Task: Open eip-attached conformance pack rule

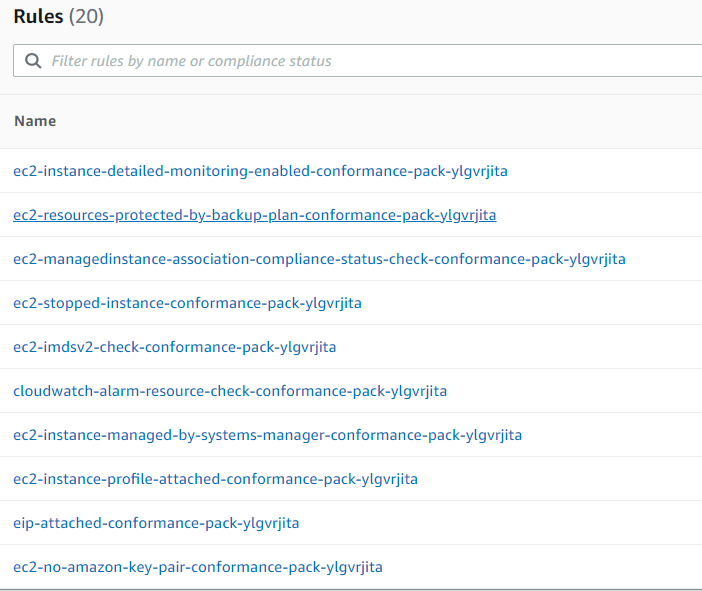Action: [x=156, y=523]
